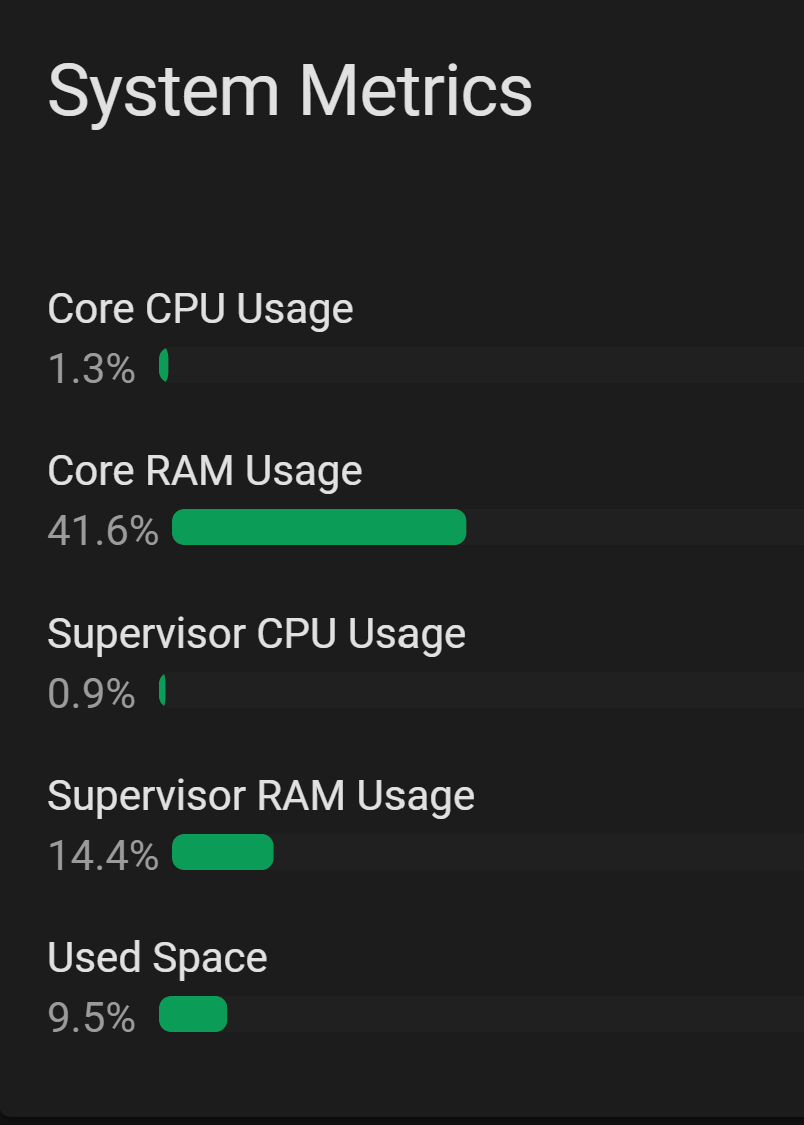The height and width of the screenshot is (1125, 804).
Task: Click the green fill of the Used Space bar
Action: pyautogui.click(x=193, y=1014)
